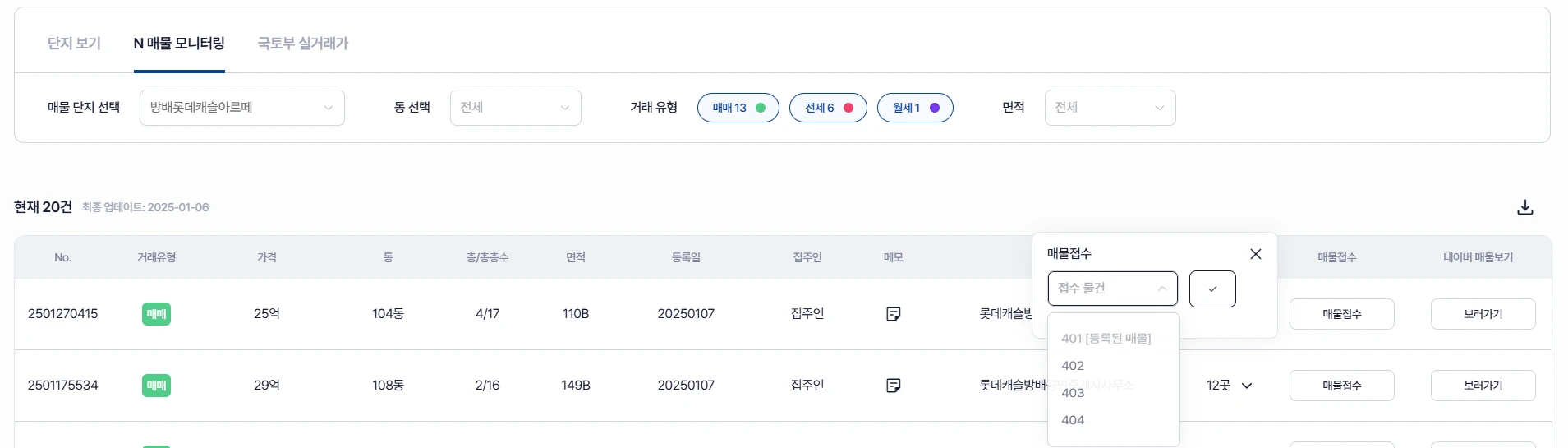Open memo icon for listing 2501270415
Viewport: 1568px width, 448px height.
[894, 314]
